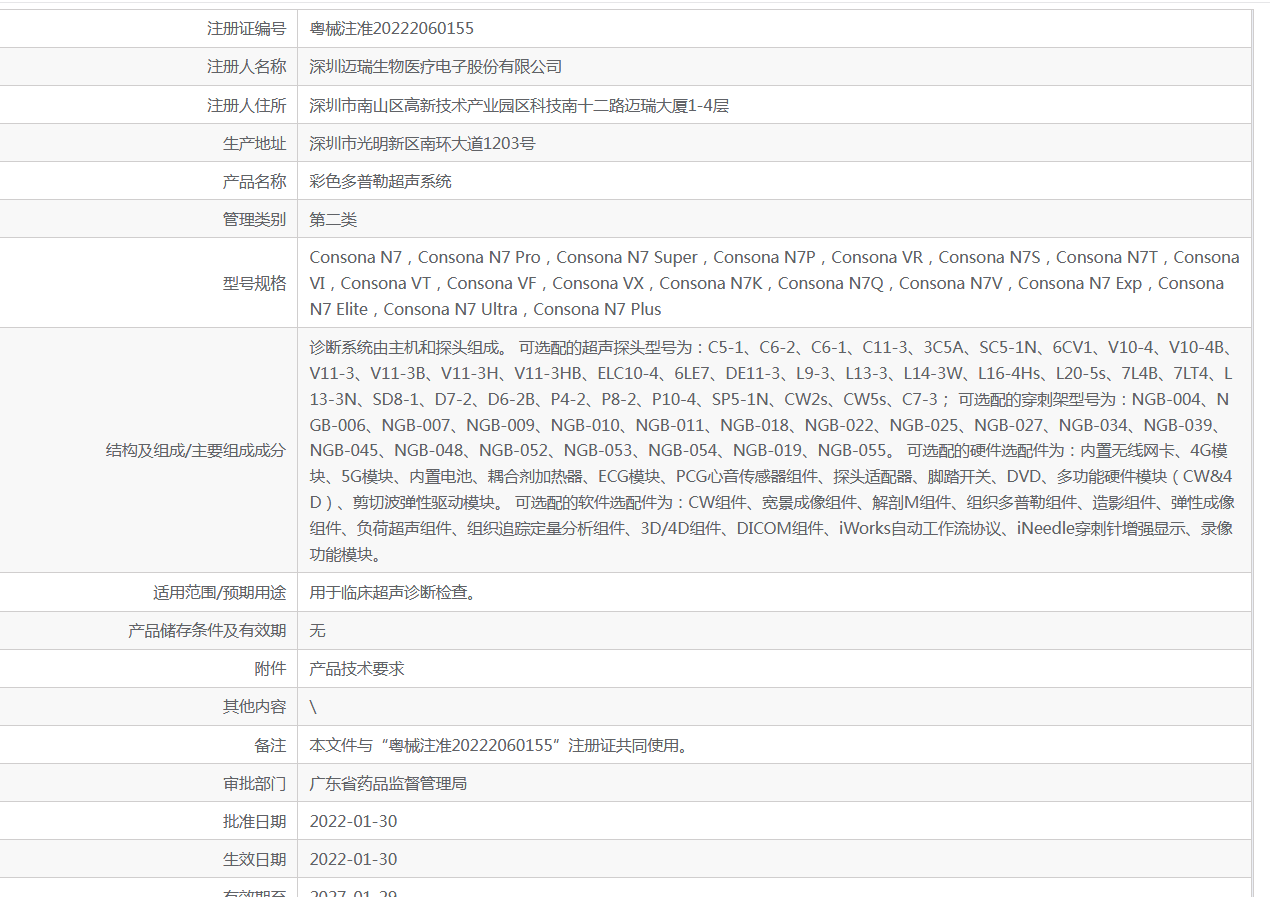This screenshot has height=897, width=1270.
Task: Click product name 彩色多普勒超声系统
Action: coord(381,181)
